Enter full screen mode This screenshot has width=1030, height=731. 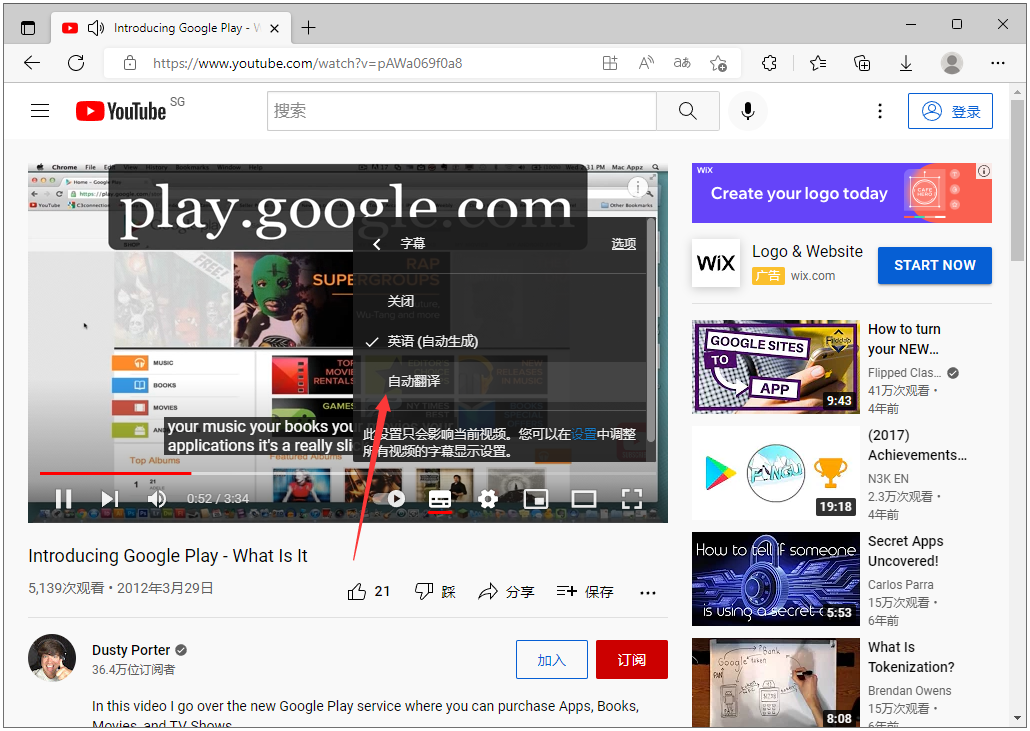coord(632,499)
